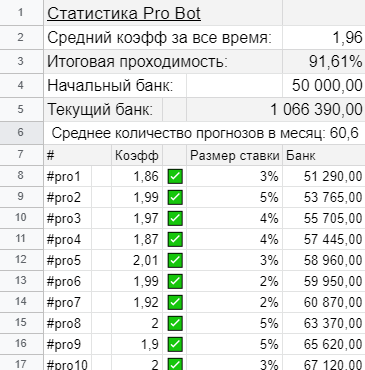365x370 pixels.
Task: Click the checkmark next to coefficient 1,92
Action: pyautogui.click(x=175, y=302)
